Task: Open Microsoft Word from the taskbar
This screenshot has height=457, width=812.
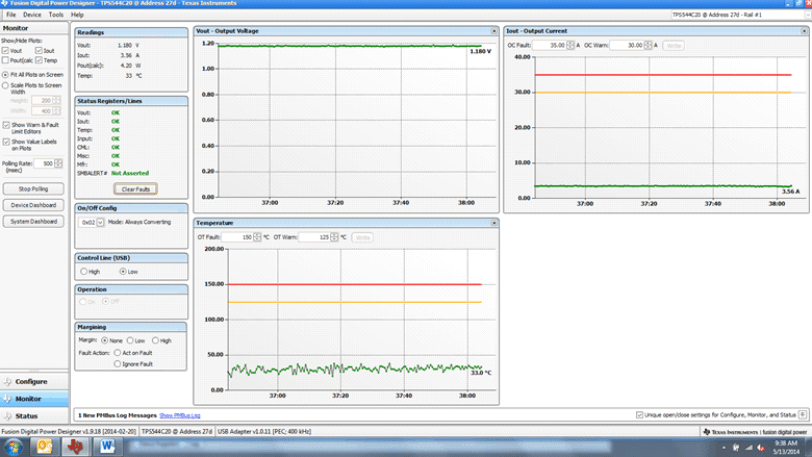Action: coord(107,446)
